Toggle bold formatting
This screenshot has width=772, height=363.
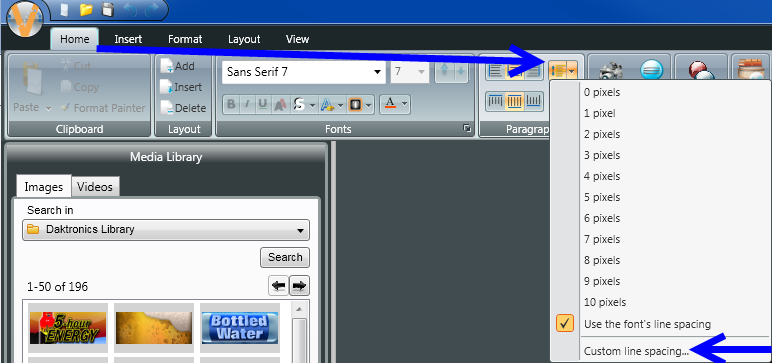coord(231,104)
